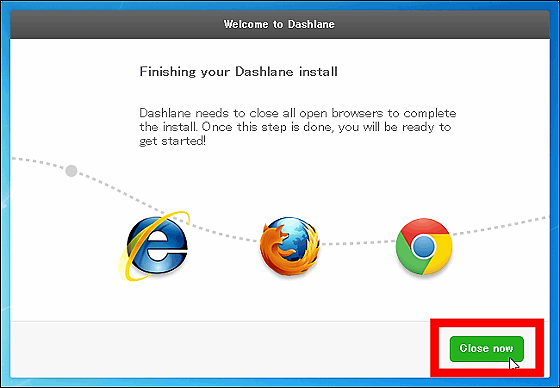Click the 'Finishing your Dashlane install' heading
Screen dimensions: 560x388
click(239, 72)
